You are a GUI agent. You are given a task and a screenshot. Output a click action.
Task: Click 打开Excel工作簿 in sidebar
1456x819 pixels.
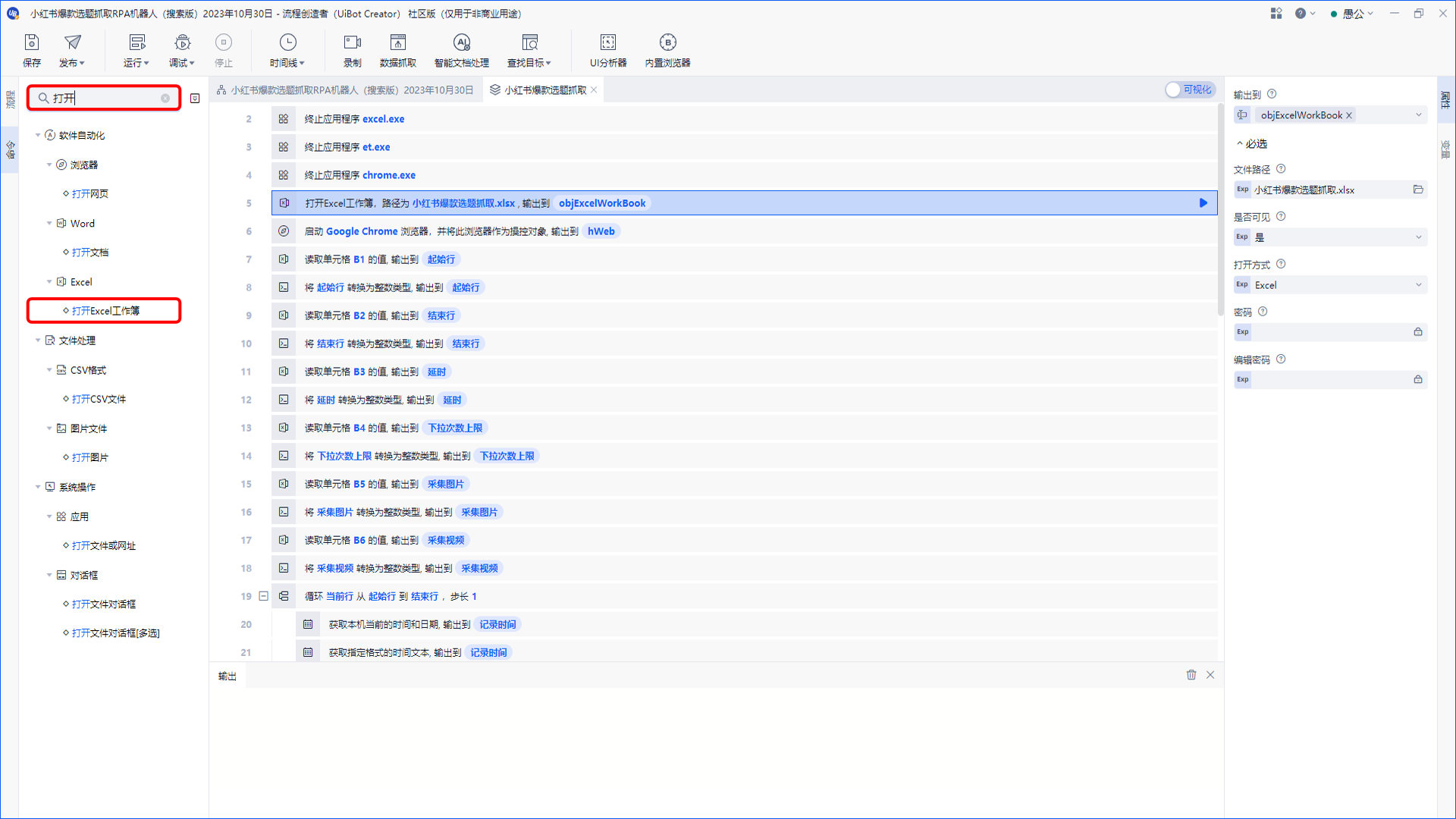pyautogui.click(x=106, y=311)
